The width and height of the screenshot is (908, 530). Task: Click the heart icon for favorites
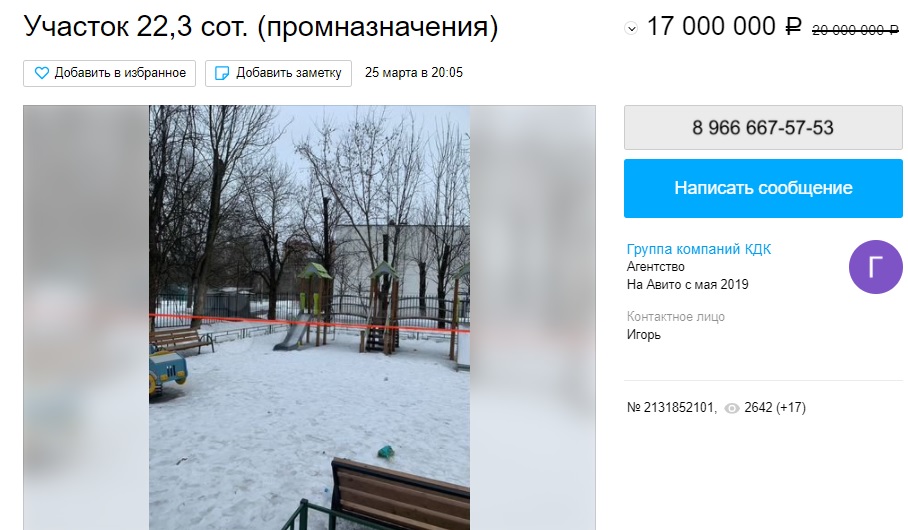(x=42, y=73)
